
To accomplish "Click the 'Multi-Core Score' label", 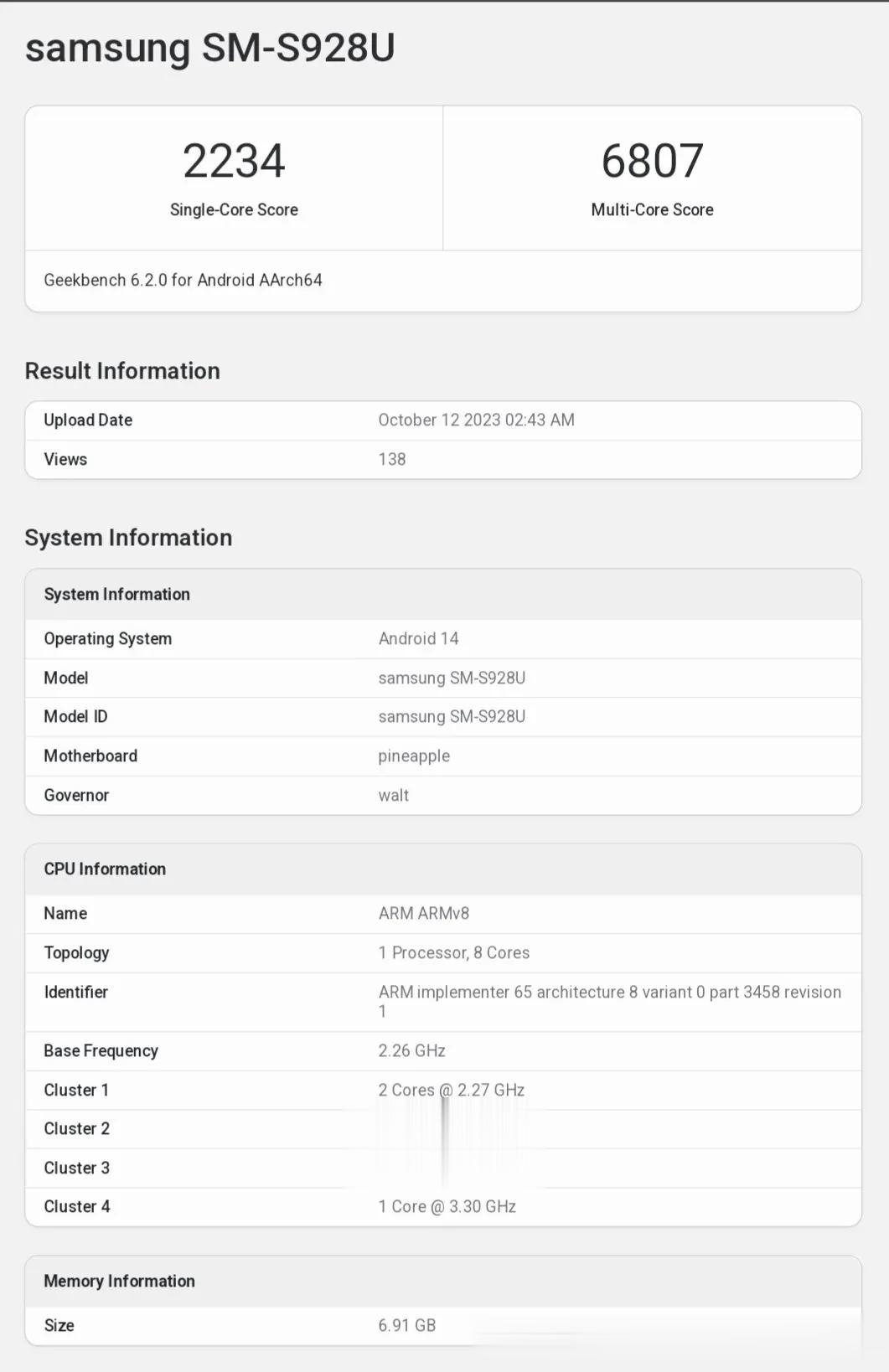I will (652, 209).
